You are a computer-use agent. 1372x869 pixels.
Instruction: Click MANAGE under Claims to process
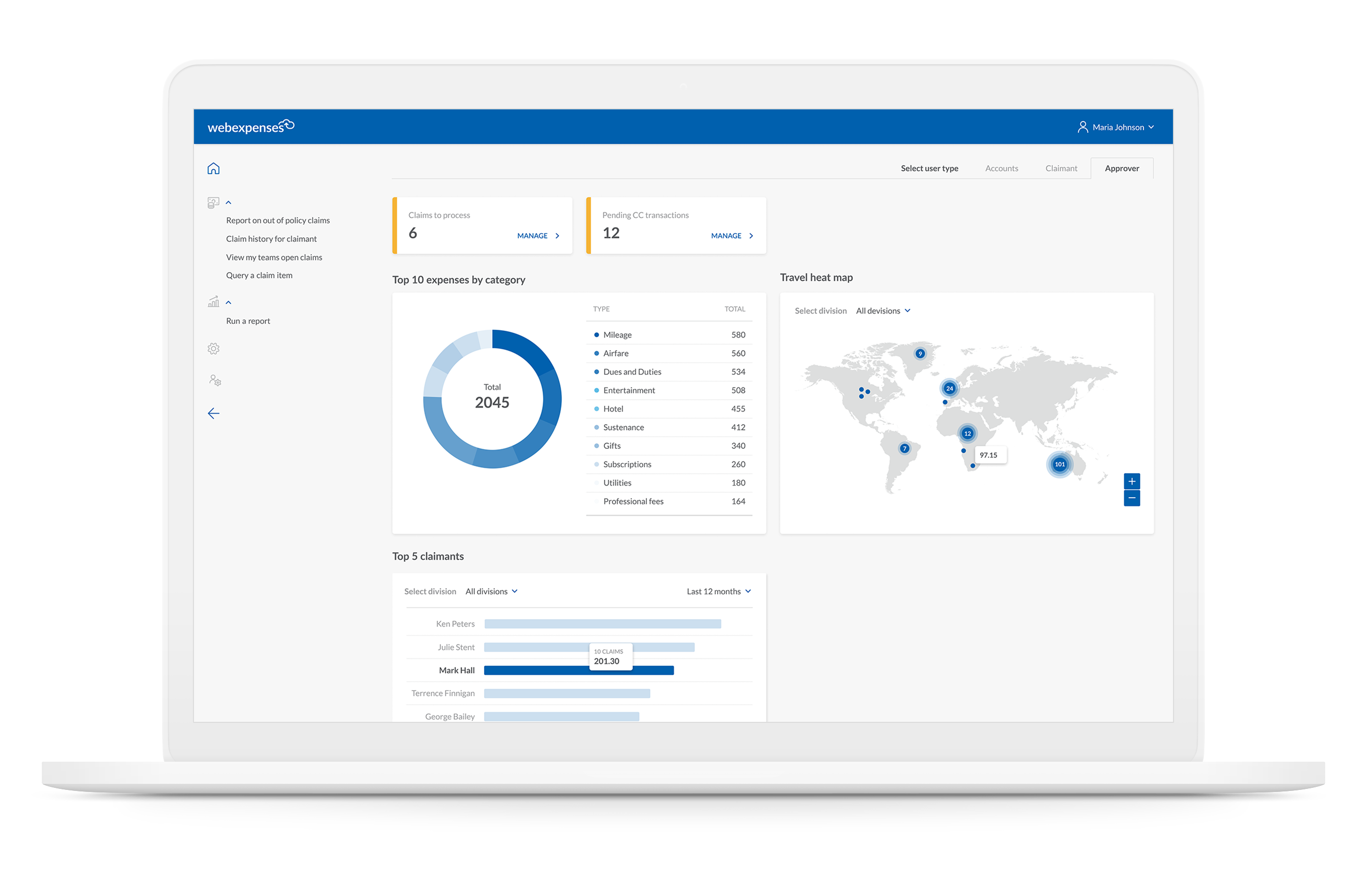click(x=537, y=235)
